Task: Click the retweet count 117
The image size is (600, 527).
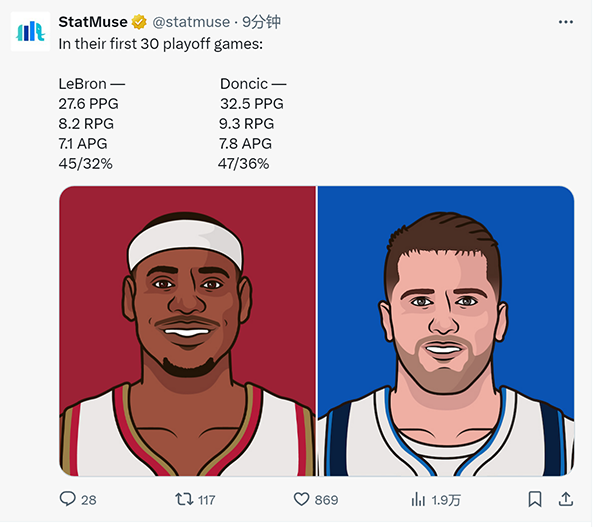Action: [x=206, y=499]
